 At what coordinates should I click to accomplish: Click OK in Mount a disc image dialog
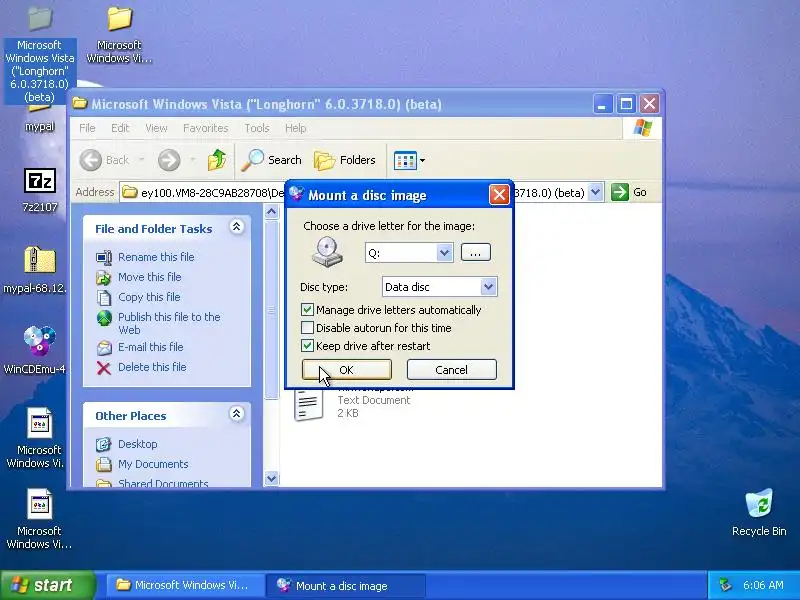(x=347, y=370)
